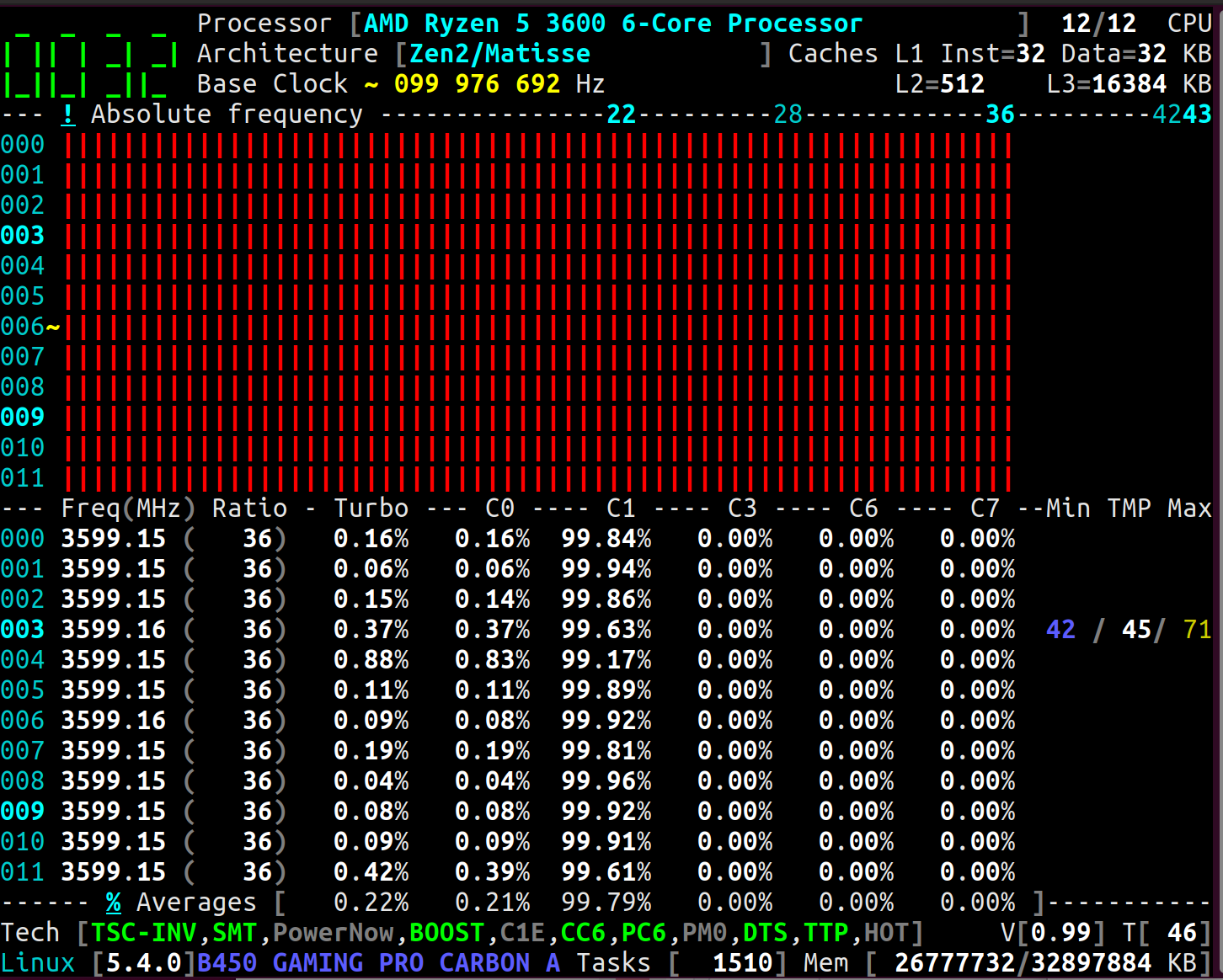Click the L2=512 cache value

[x=940, y=84]
